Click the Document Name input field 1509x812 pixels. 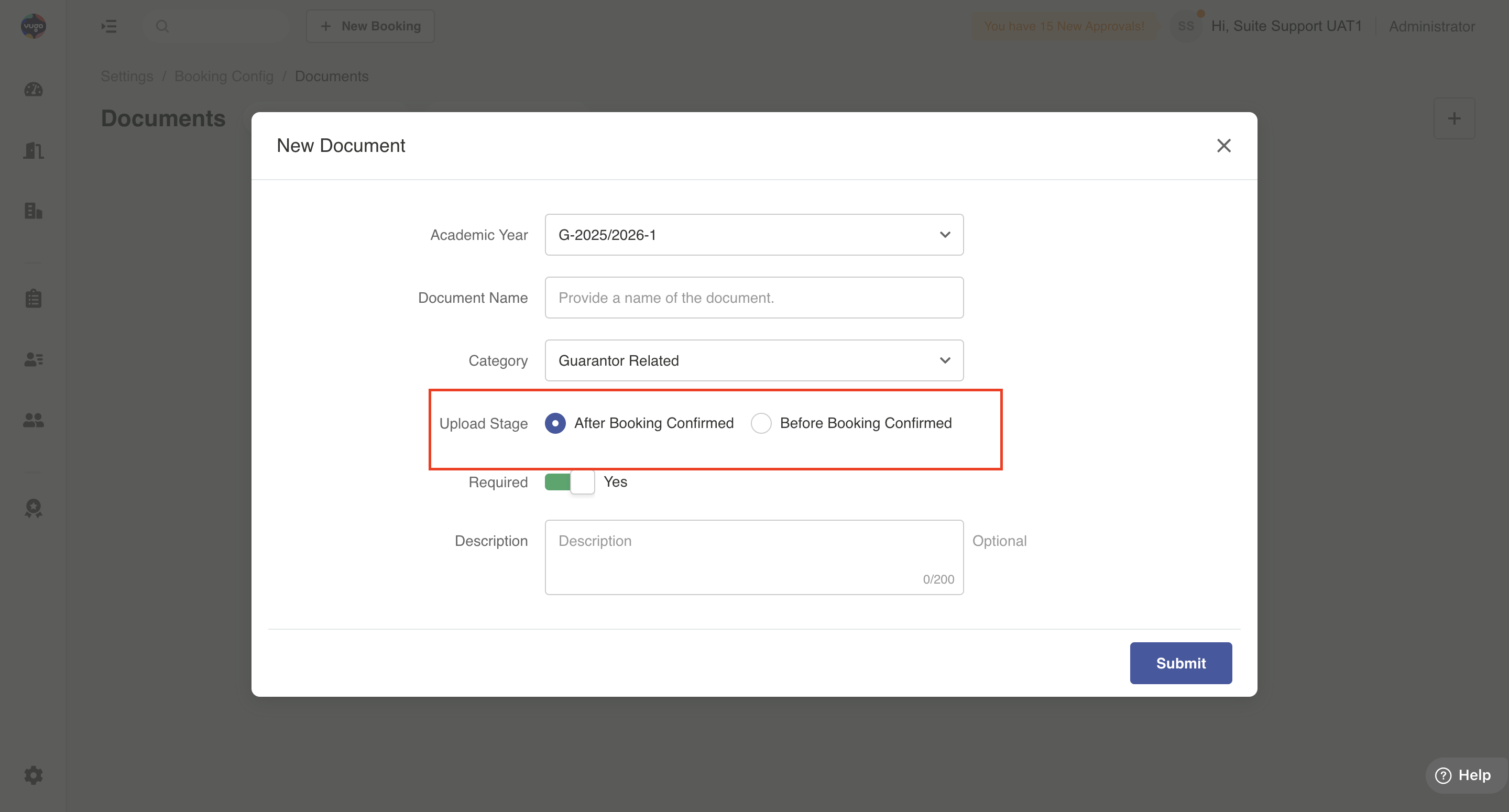(x=754, y=298)
